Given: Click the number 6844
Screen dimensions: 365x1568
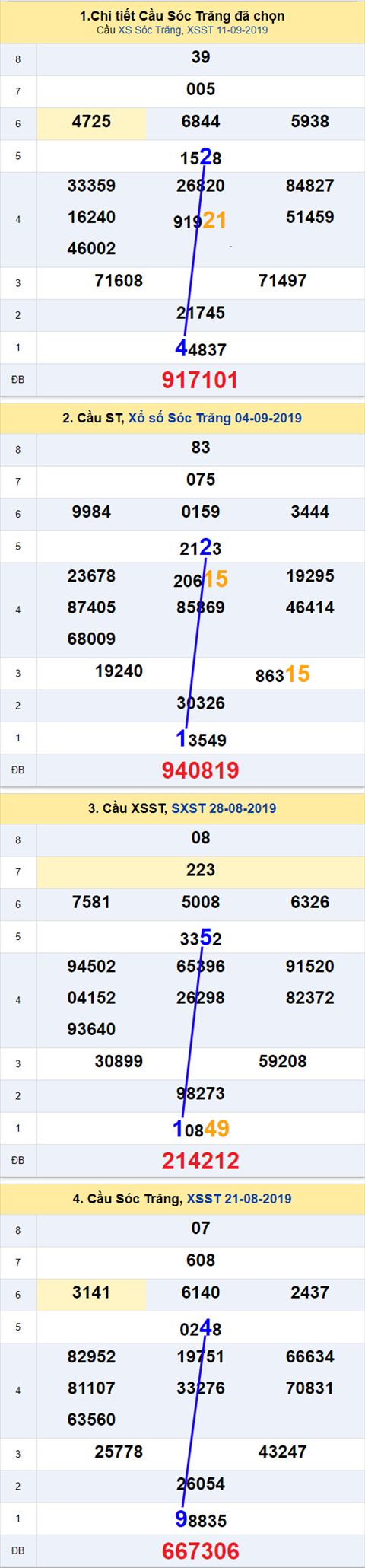Looking at the screenshot, I should point(201,121).
